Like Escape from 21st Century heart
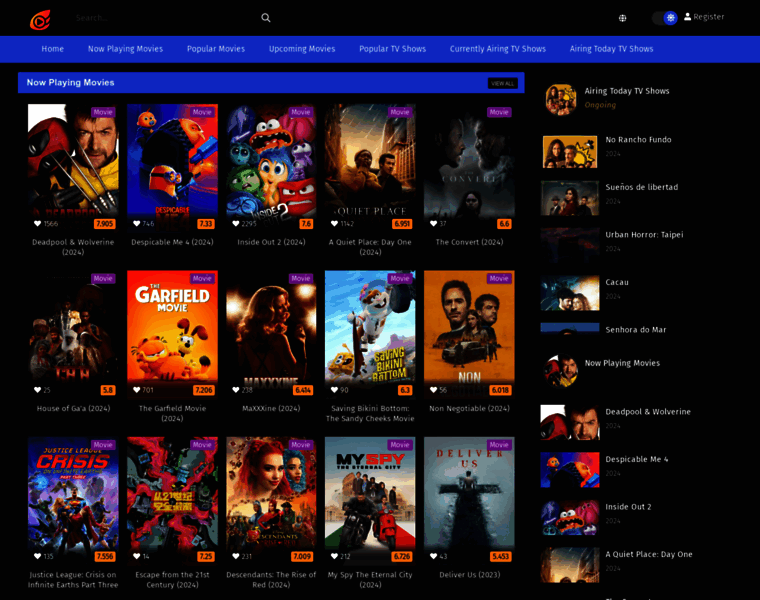 [x=137, y=556]
